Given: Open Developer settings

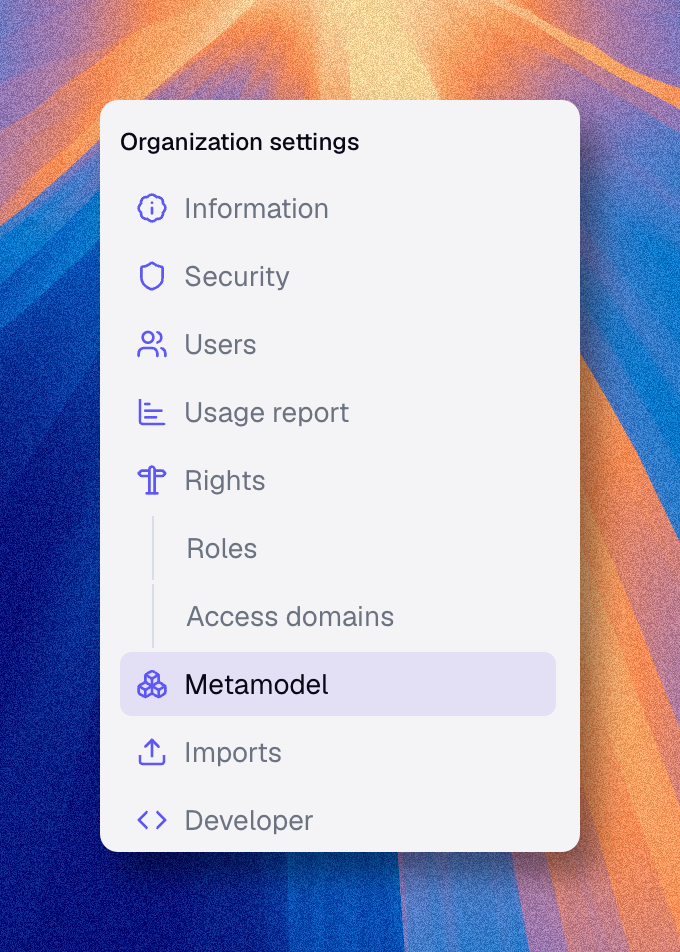Looking at the screenshot, I should [x=248, y=820].
